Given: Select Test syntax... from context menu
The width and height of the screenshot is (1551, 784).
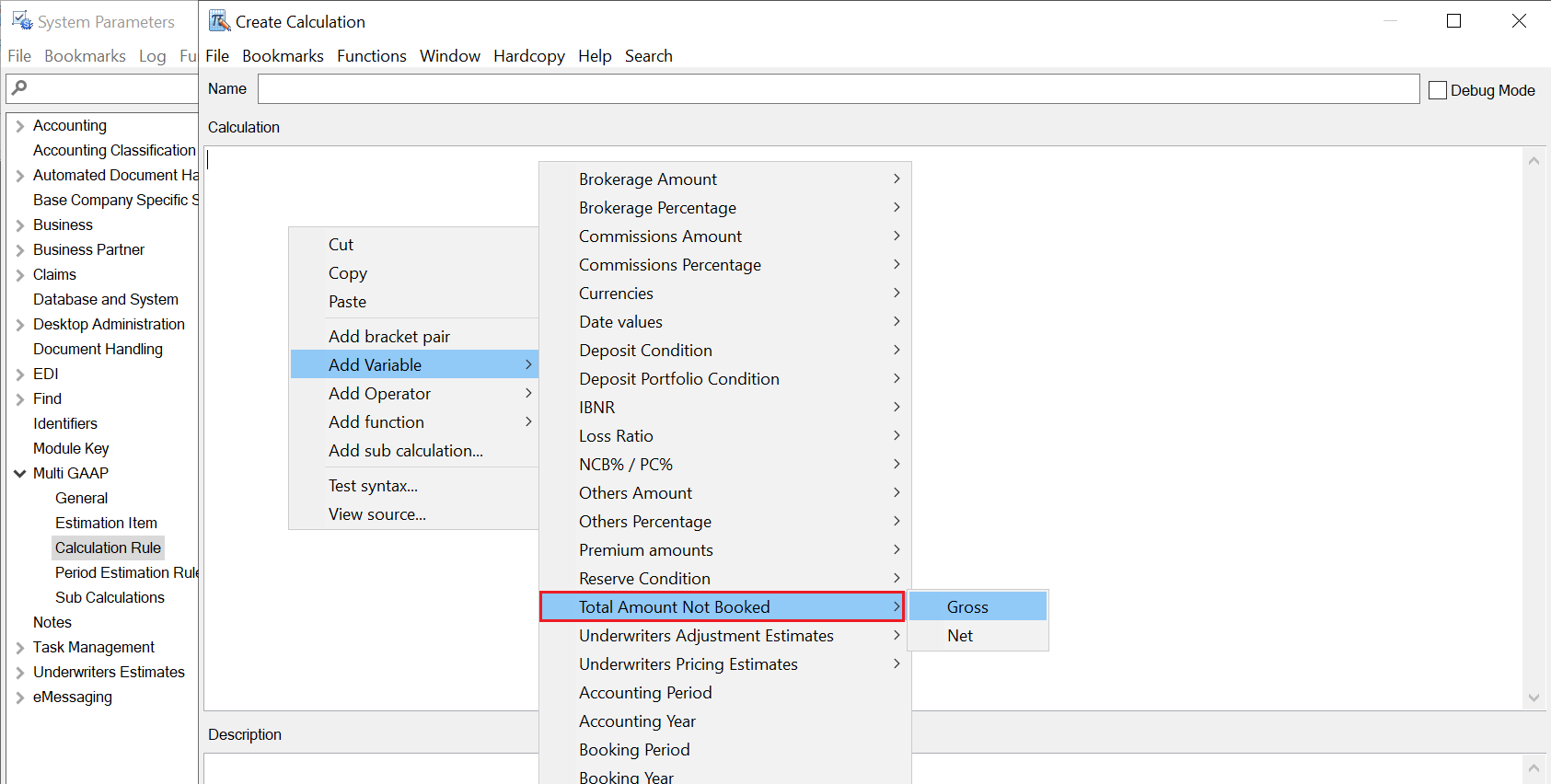Looking at the screenshot, I should (373, 486).
